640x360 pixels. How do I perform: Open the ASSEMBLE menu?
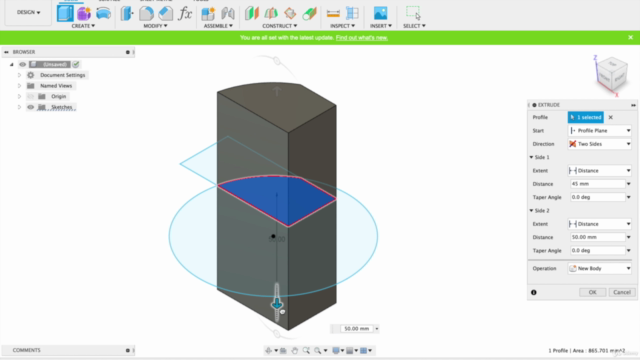click(218, 26)
